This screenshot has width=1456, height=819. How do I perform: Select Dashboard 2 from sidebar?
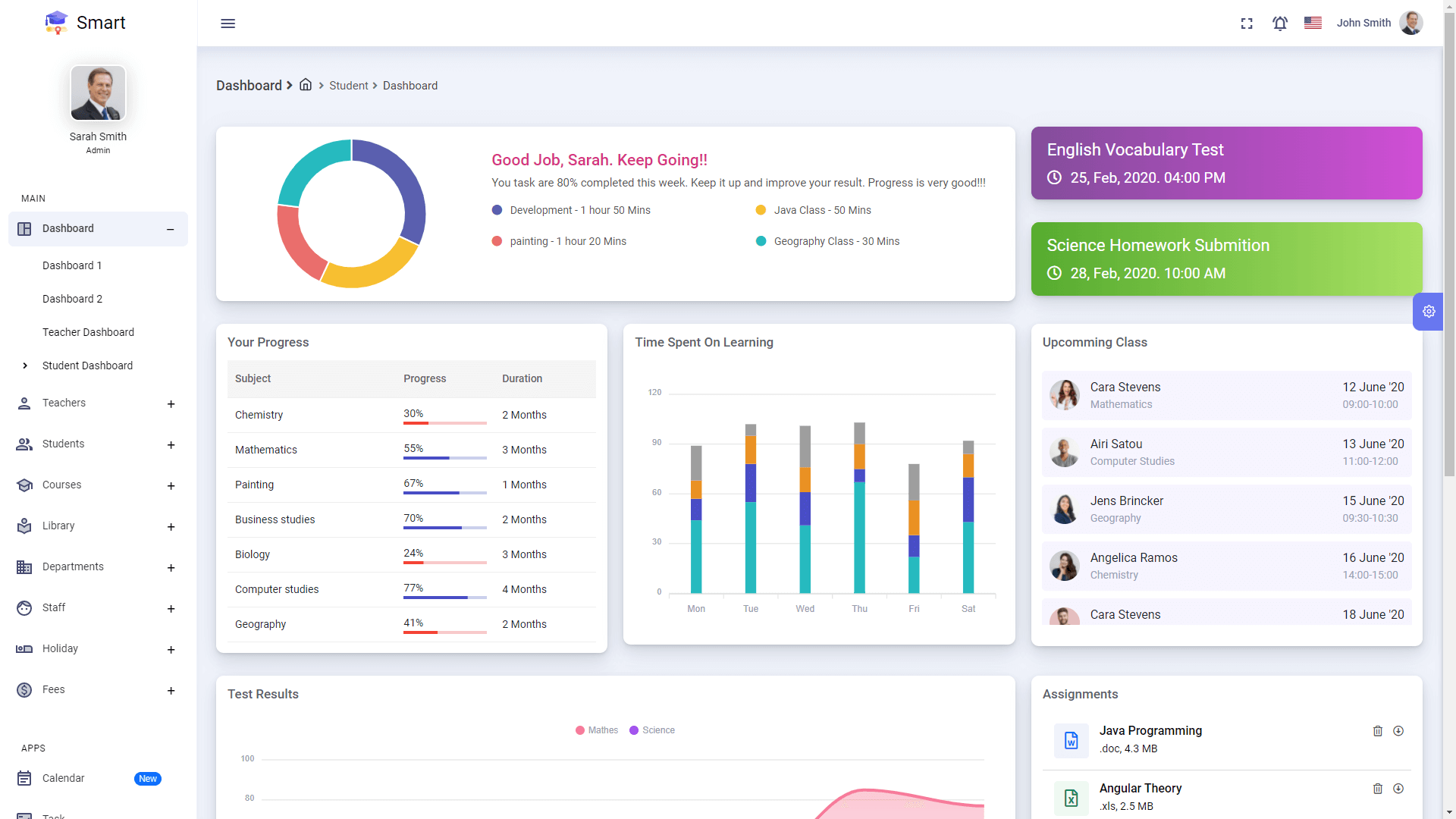[x=72, y=299]
